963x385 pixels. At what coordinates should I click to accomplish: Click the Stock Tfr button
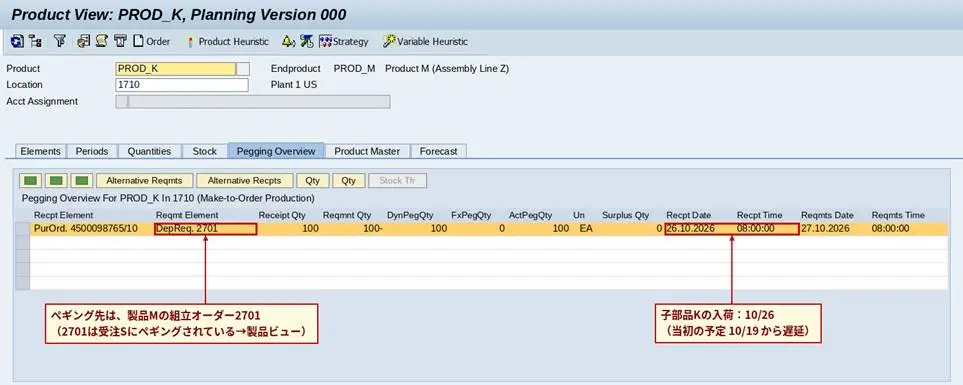(397, 181)
